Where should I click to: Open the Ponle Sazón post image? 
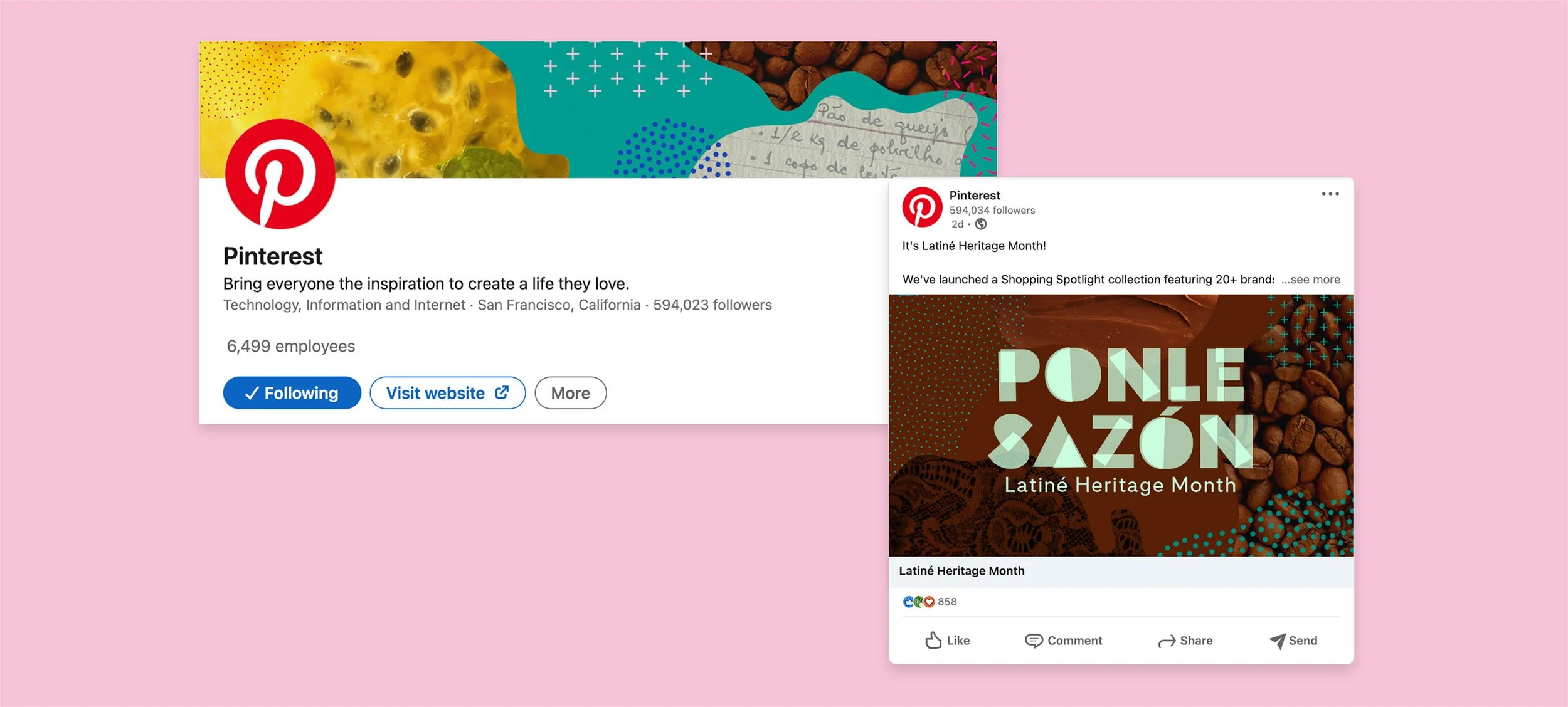[1121, 425]
